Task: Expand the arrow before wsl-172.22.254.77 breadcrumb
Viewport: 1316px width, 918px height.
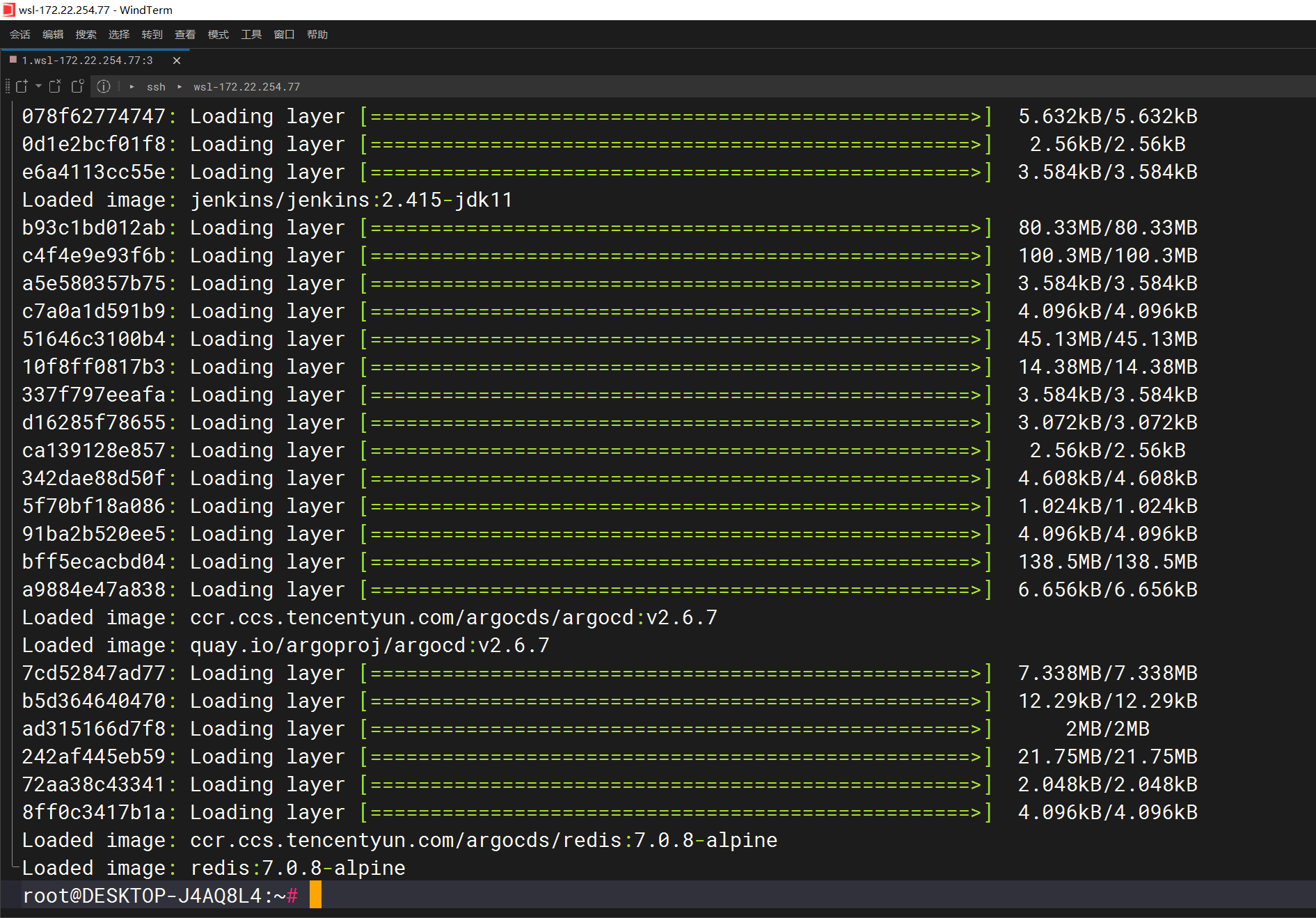Action: pyautogui.click(x=180, y=87)
